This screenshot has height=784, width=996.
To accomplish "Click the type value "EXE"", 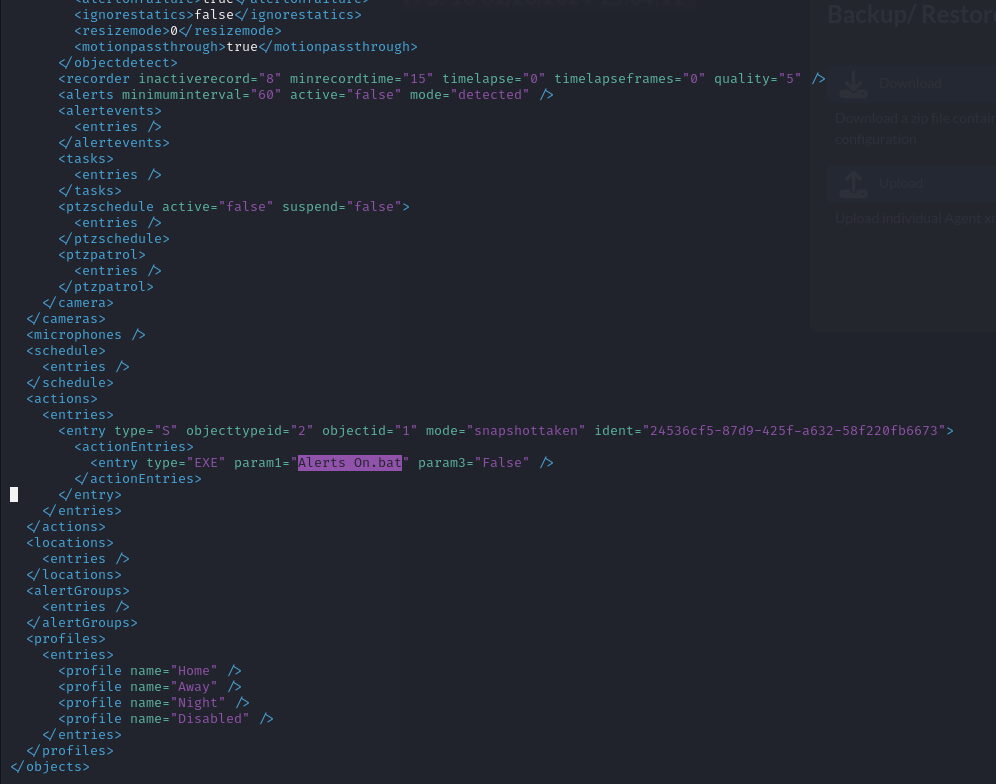I will [206, 463].
